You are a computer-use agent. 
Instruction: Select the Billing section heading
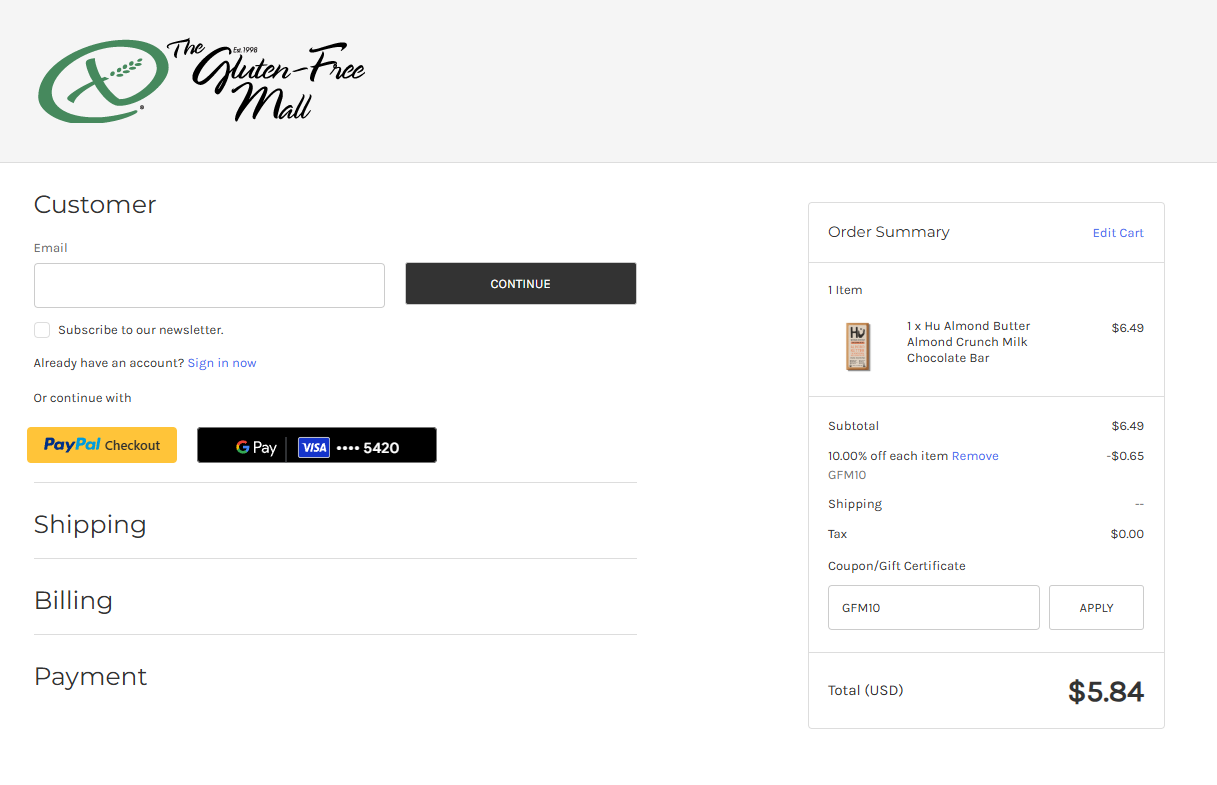pyautogui.click(x=73, y=601)
